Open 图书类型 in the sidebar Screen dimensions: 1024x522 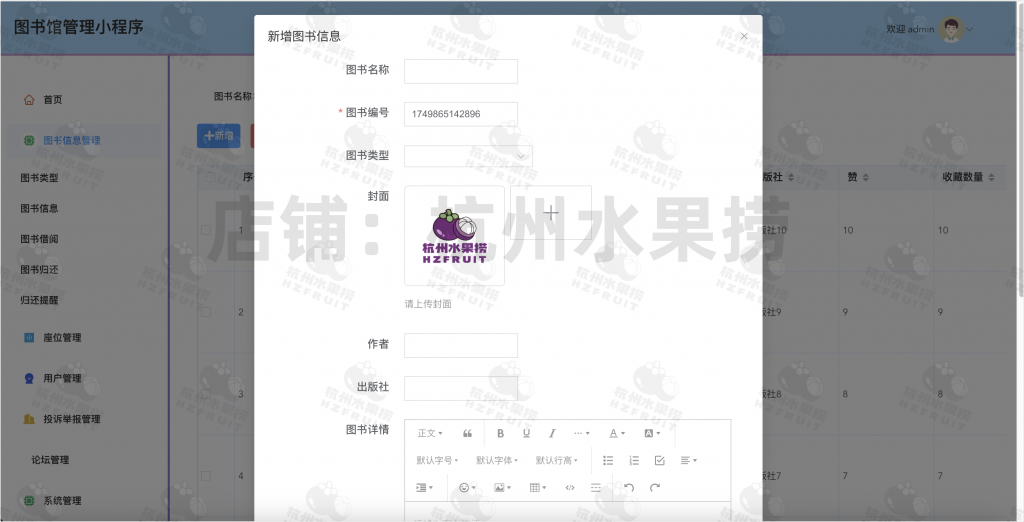click(39, 178)
